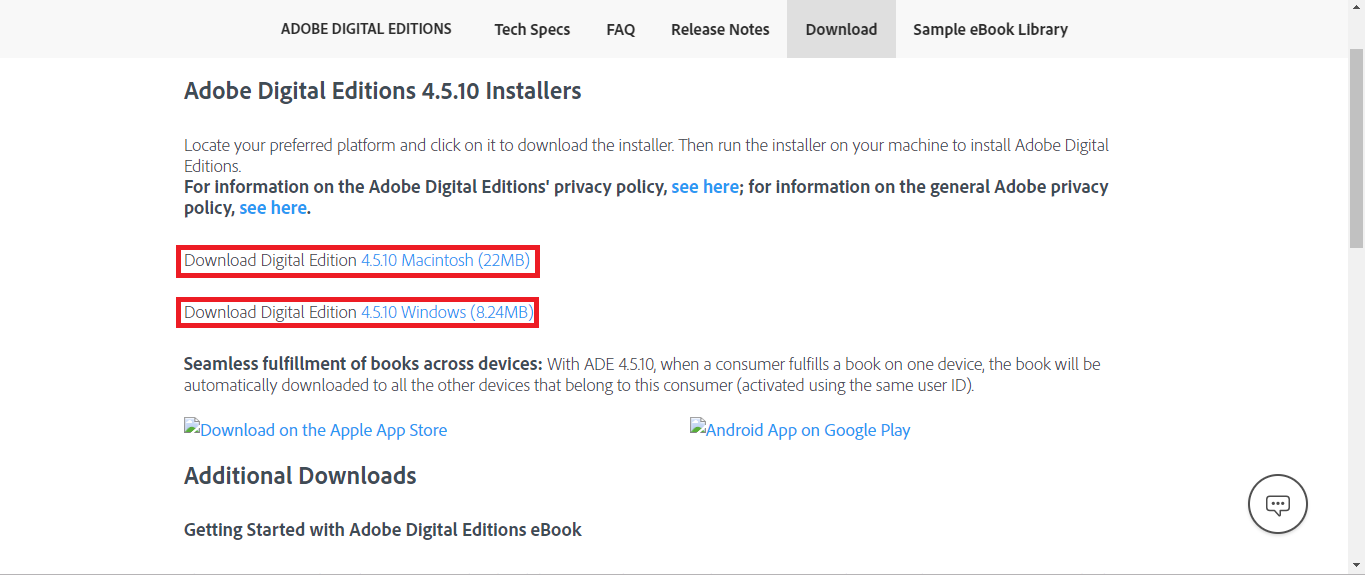This screenshot has width=1365, height=577.
Task: Click the Additional Downloads heading
Action: point(300,476)
